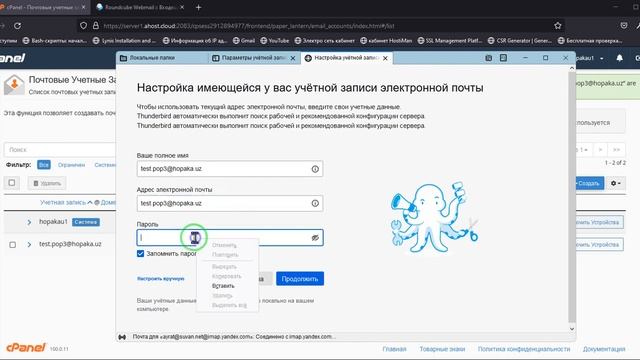Click Продолжить button
Viewport: 640px width, 360px height.
click(300, 279)
